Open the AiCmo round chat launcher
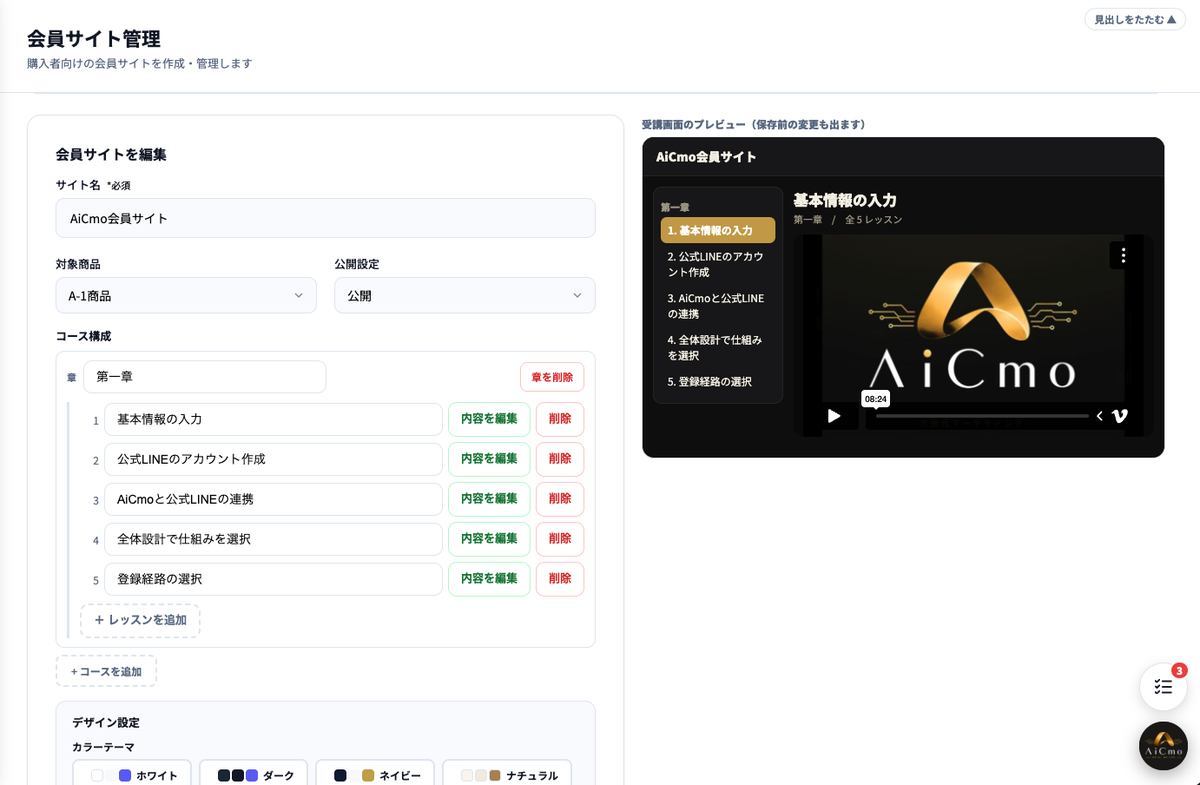The width and height of the screenshot is (1200, 785). pyautogui.click(x=1163, y=745)
